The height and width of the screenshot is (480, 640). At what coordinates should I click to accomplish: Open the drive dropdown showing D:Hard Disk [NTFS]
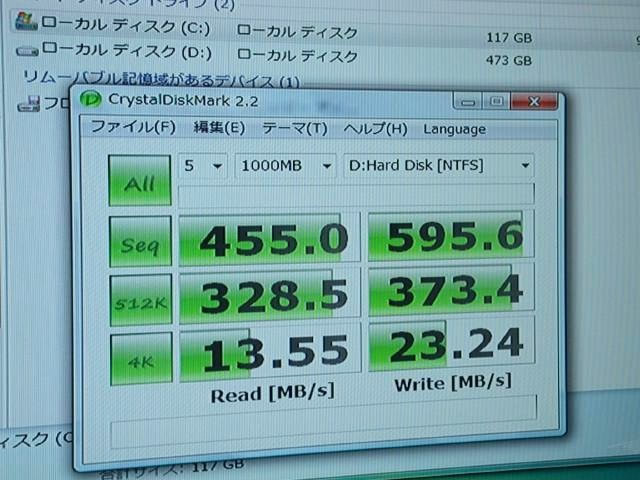tap(439, 166)
